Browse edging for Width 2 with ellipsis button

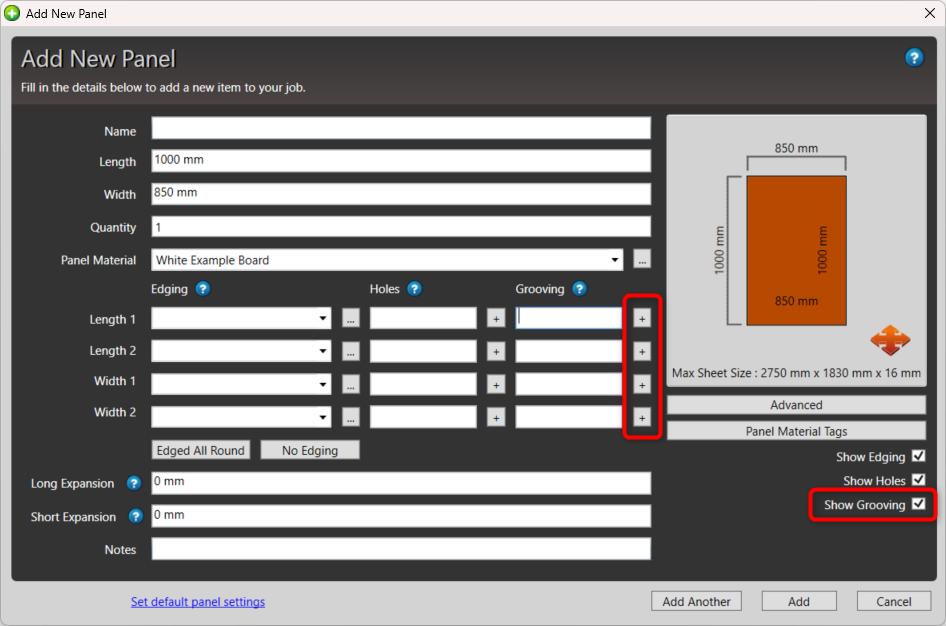click(351, 417)
